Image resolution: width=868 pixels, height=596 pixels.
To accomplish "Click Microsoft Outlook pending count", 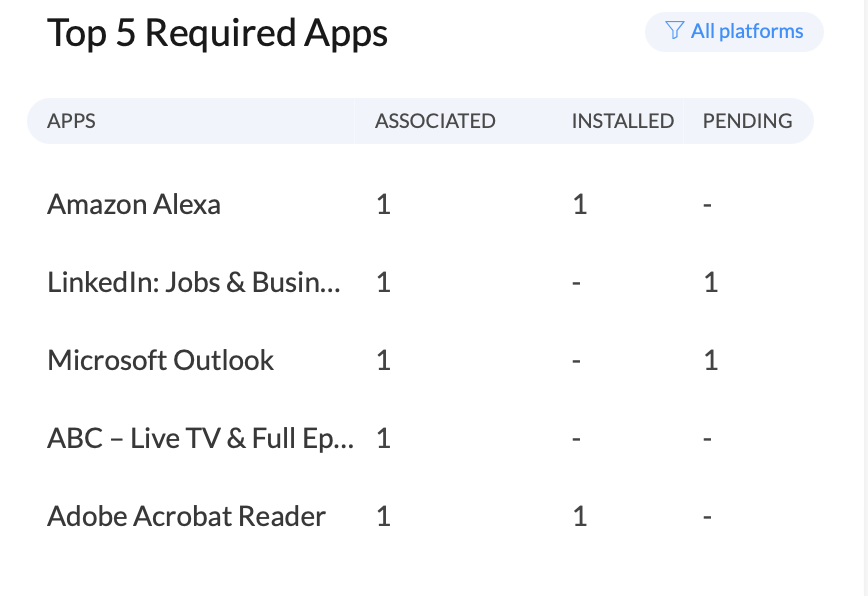I will pos(711,361).
